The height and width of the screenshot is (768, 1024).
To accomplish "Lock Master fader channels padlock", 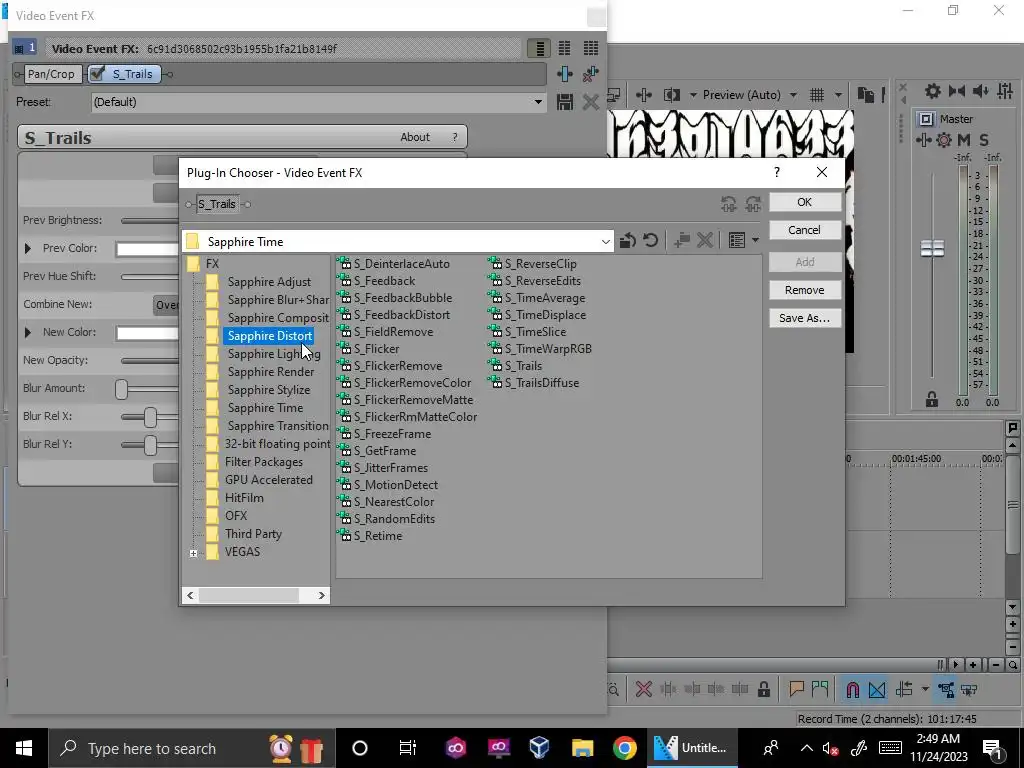I will [932, 399].
